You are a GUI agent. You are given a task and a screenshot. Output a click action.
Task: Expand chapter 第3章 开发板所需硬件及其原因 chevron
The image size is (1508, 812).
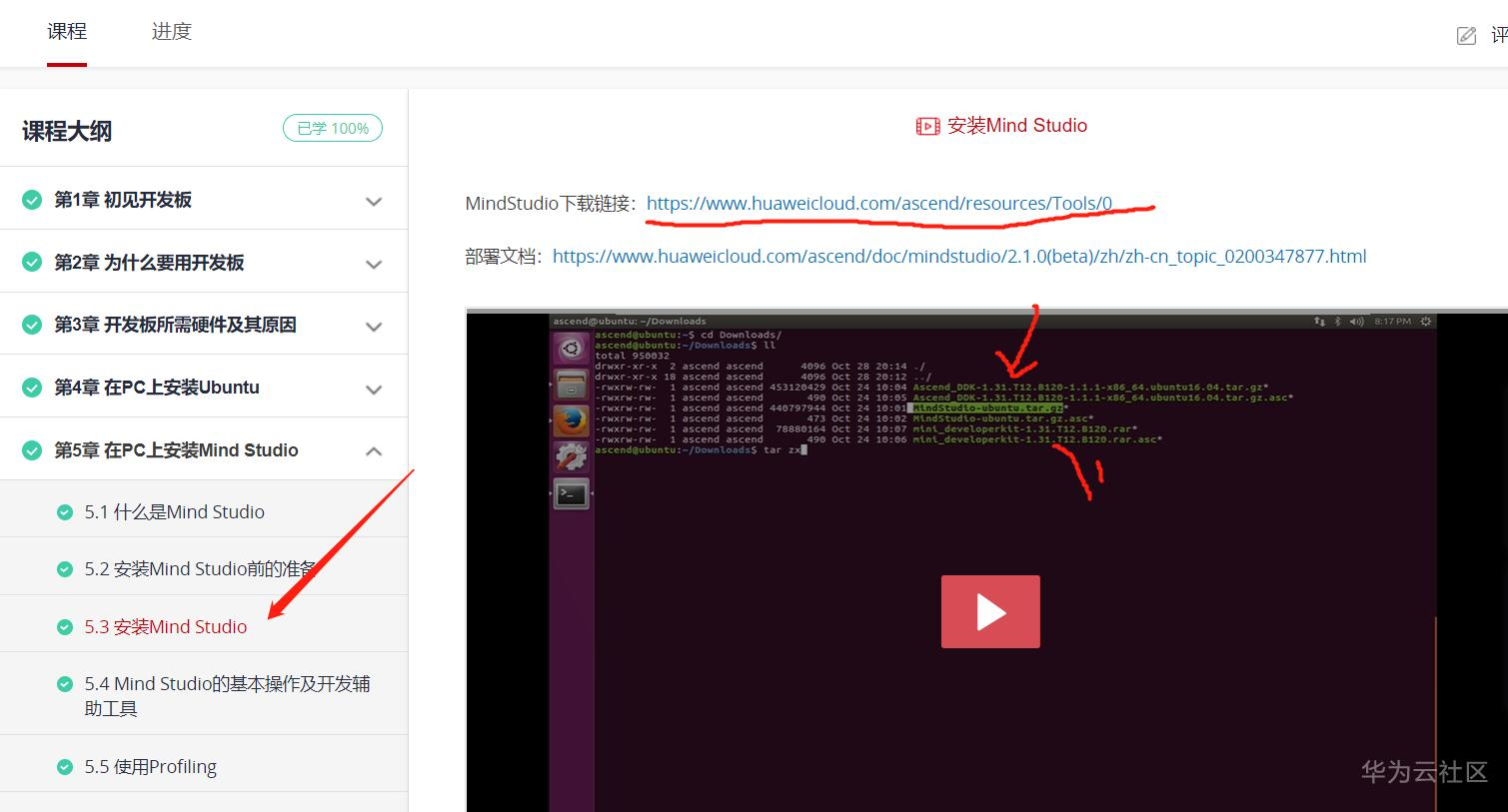[374, 326]
